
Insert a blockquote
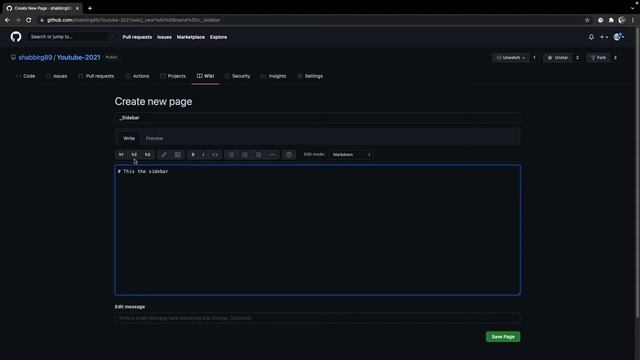[258, 155]
